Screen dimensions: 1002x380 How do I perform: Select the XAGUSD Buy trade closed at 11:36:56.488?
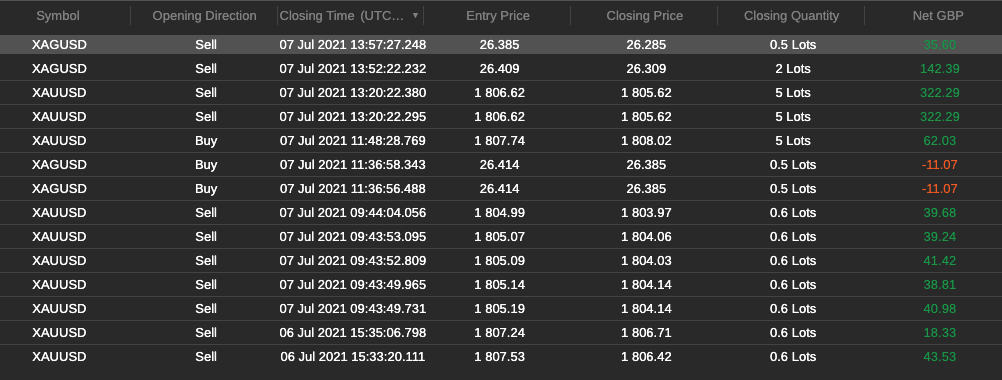tap(501, 188)
